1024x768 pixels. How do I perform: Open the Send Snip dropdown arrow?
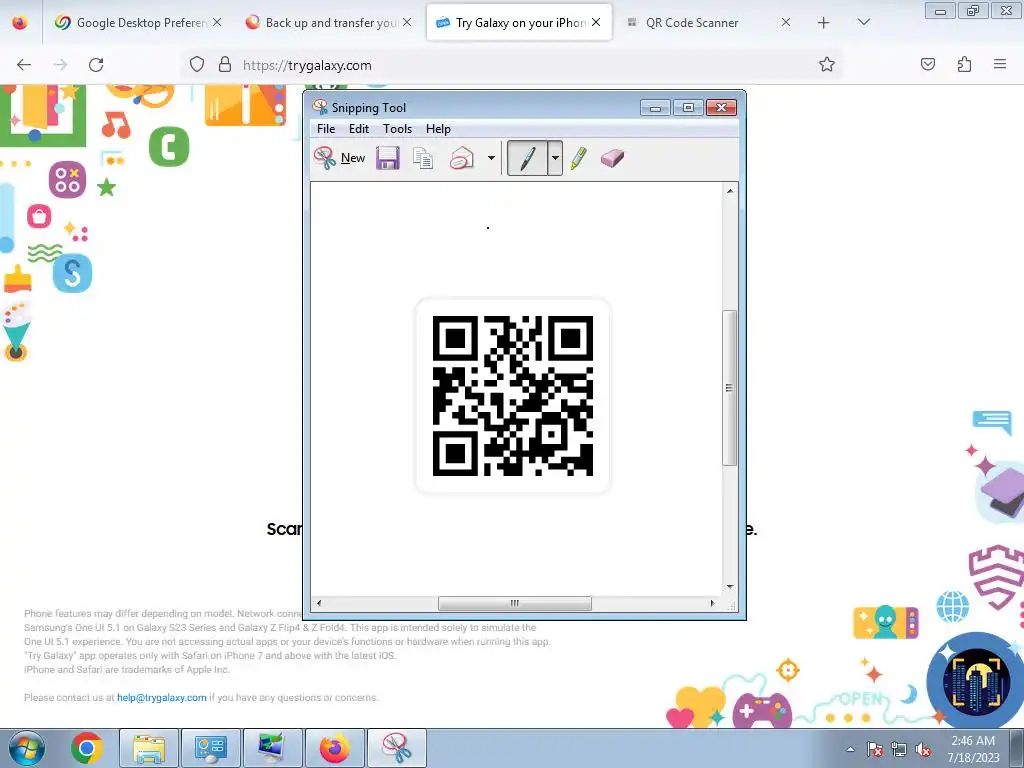491,158
